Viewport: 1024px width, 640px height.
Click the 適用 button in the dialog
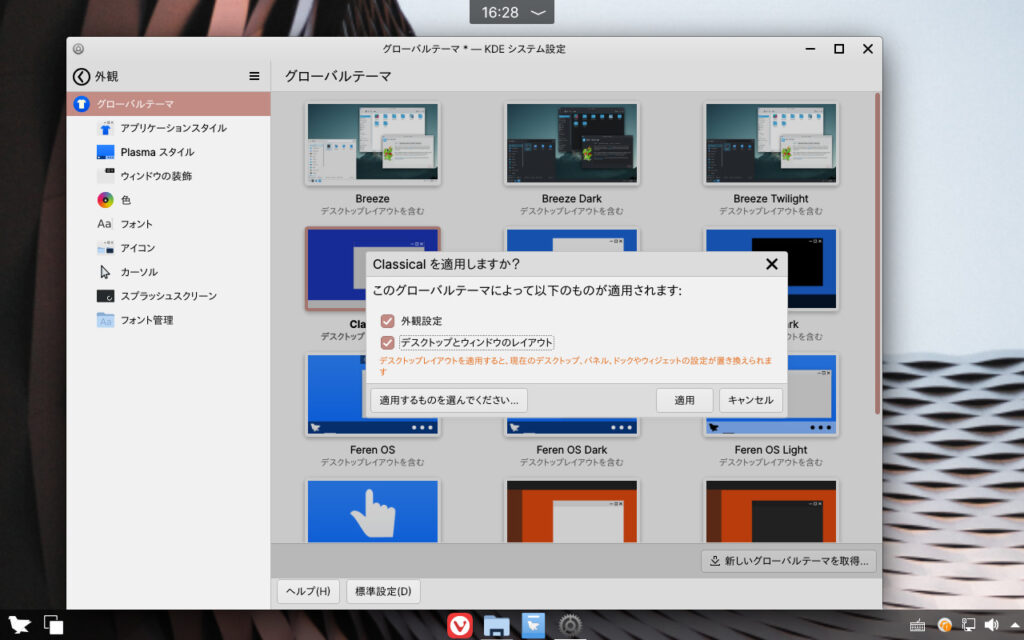tap(684, 400)
